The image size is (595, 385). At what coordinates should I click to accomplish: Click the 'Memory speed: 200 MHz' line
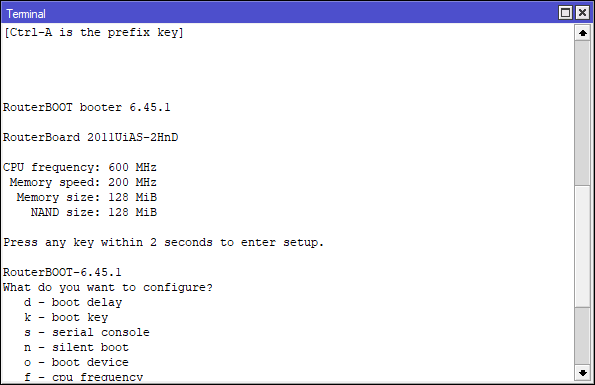click(83, 182)
